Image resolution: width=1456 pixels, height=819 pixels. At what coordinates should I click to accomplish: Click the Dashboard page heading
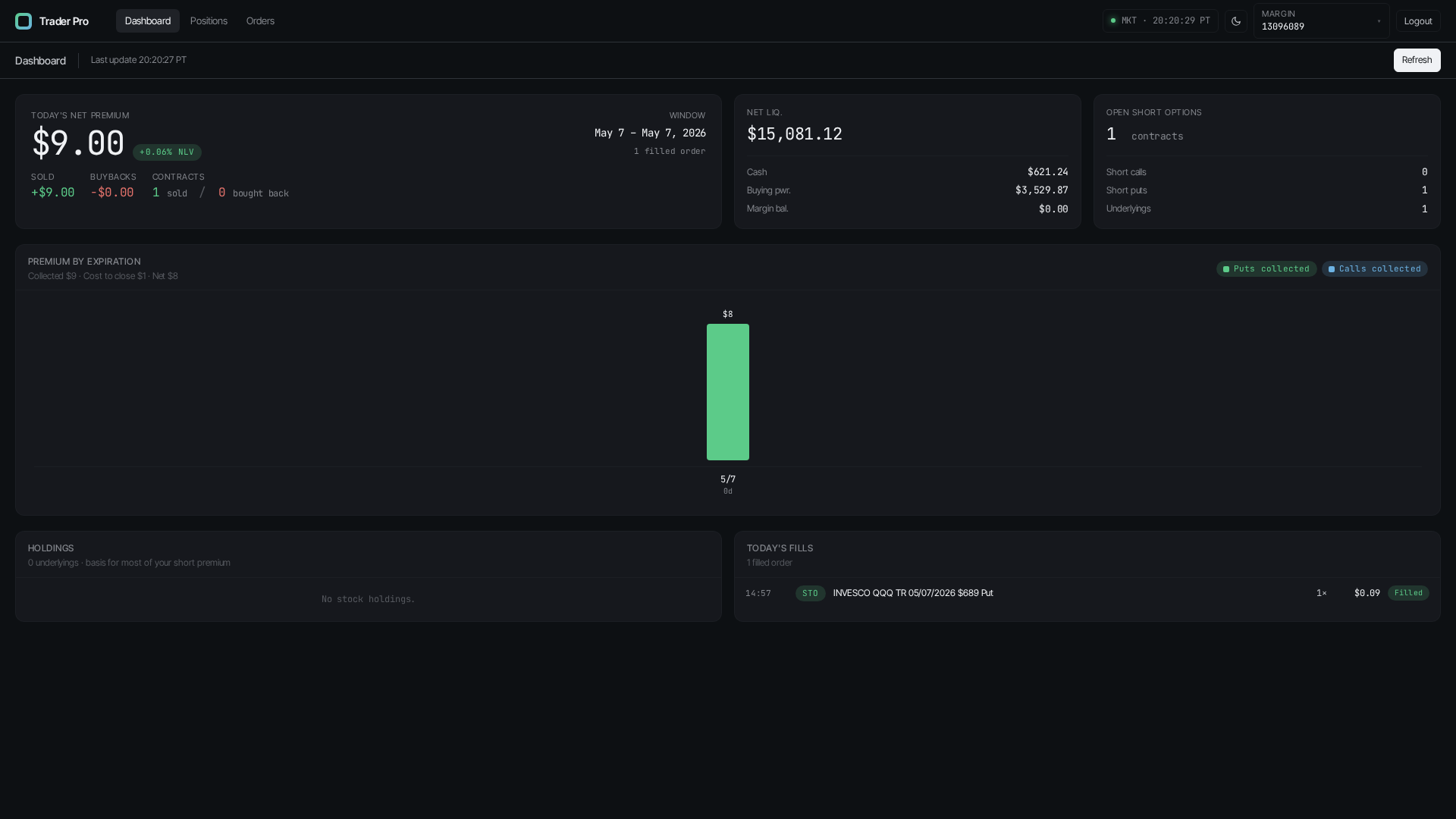40,61
